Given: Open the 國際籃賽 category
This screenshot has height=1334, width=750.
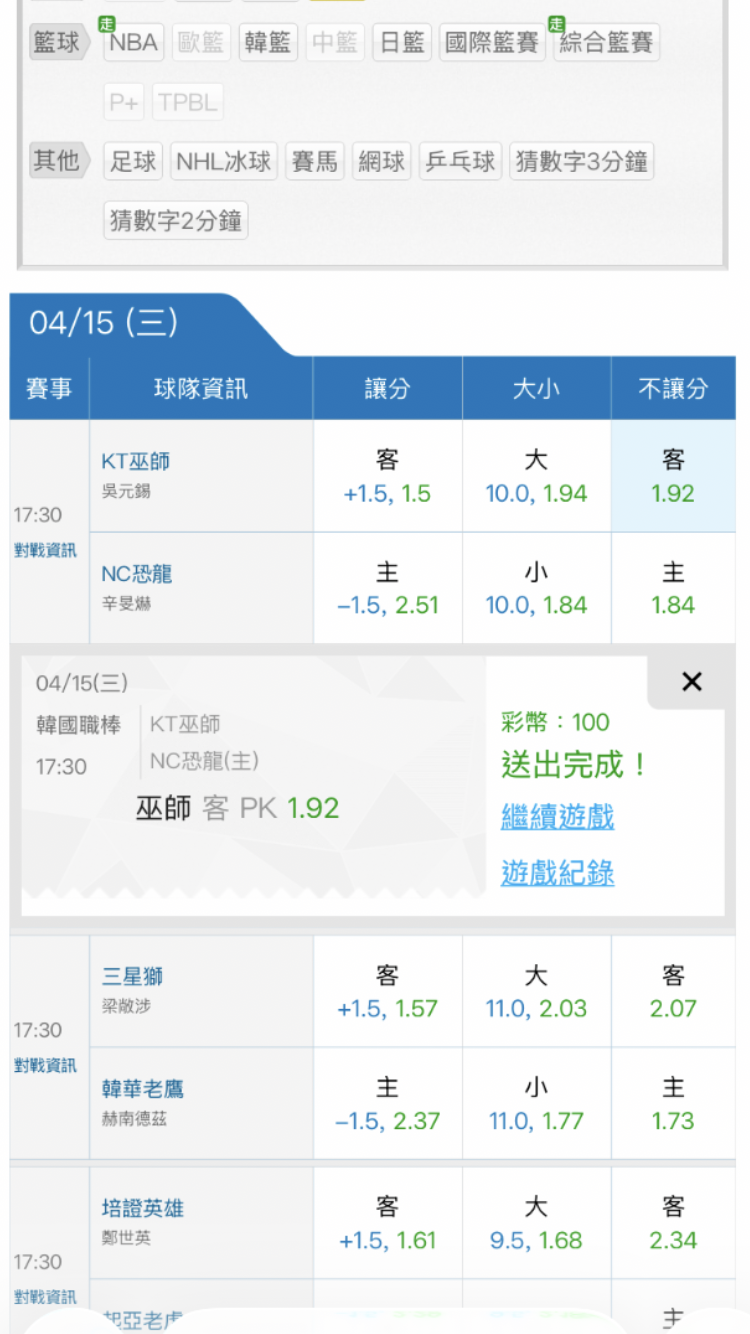Looking at the screenshot, I should pos(491,43).
